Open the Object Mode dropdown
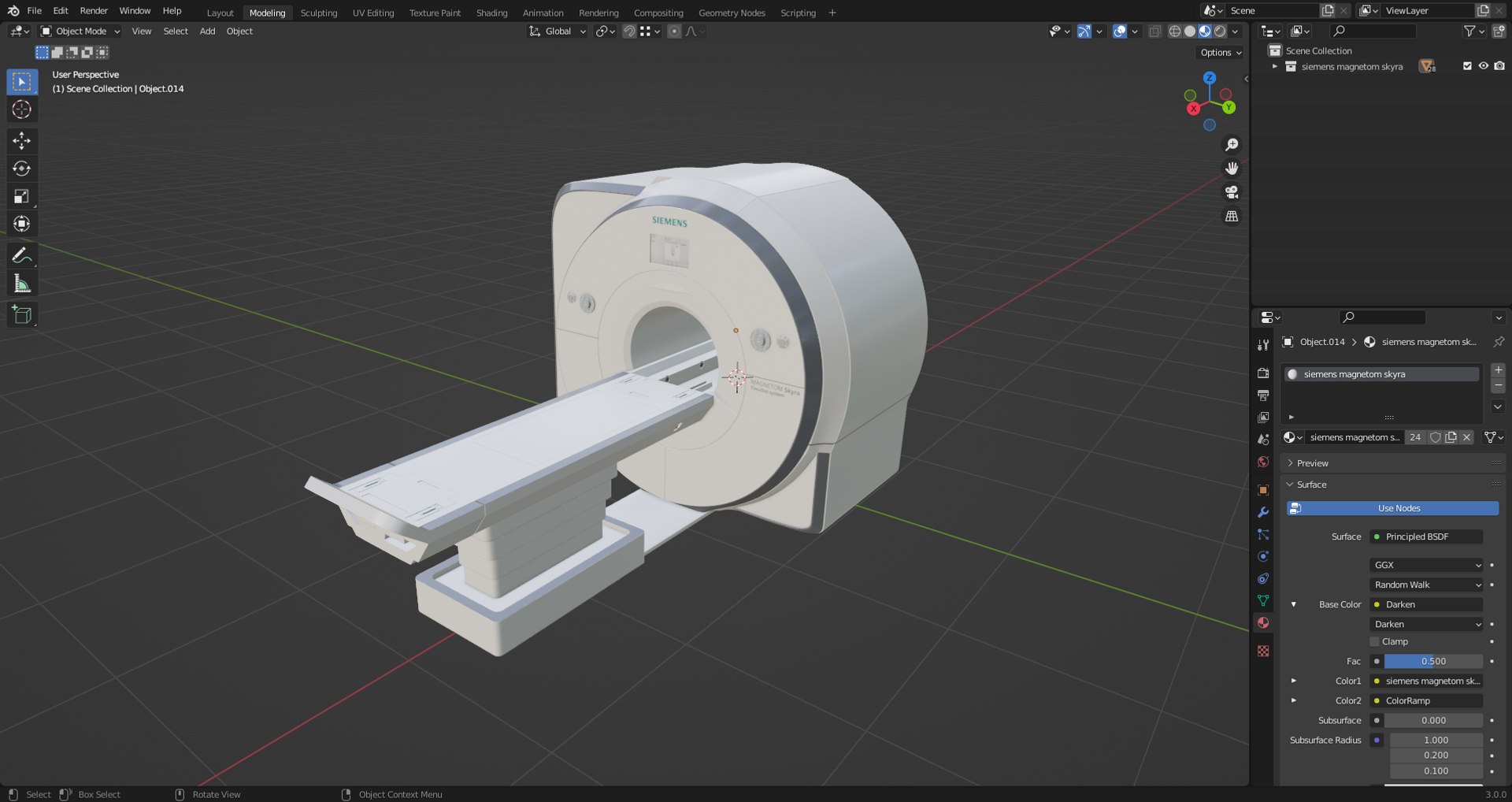The image size is (1512, 802). (x=80, y=32)
